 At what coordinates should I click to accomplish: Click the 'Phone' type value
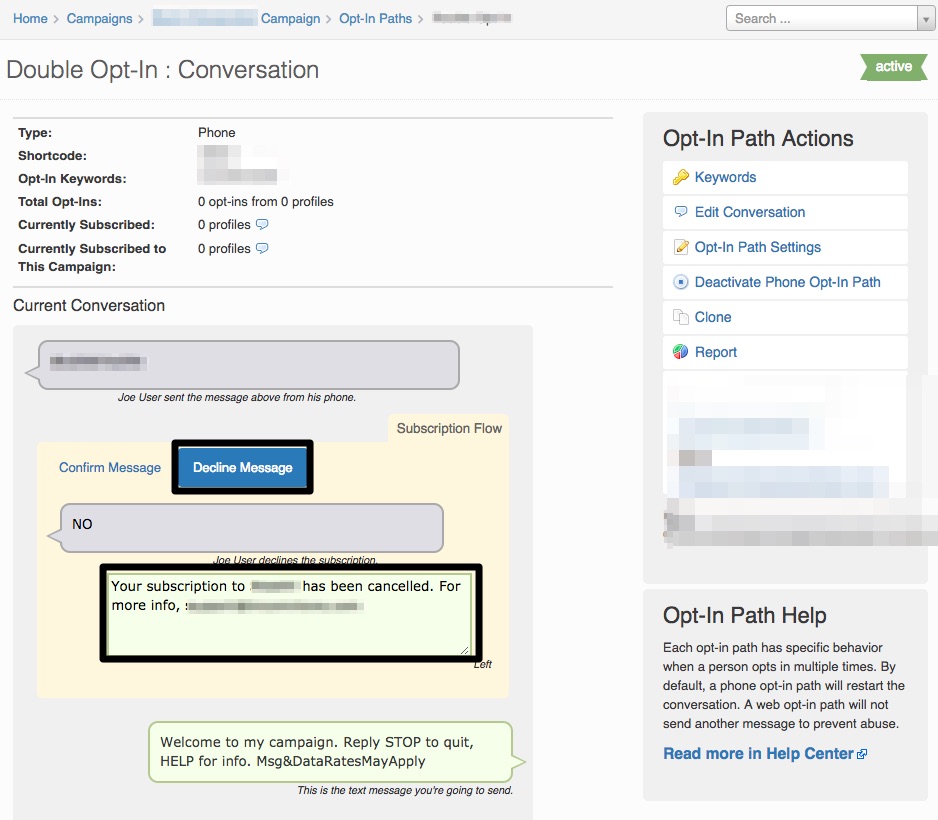pyautogui.click(x=217, y=132)
